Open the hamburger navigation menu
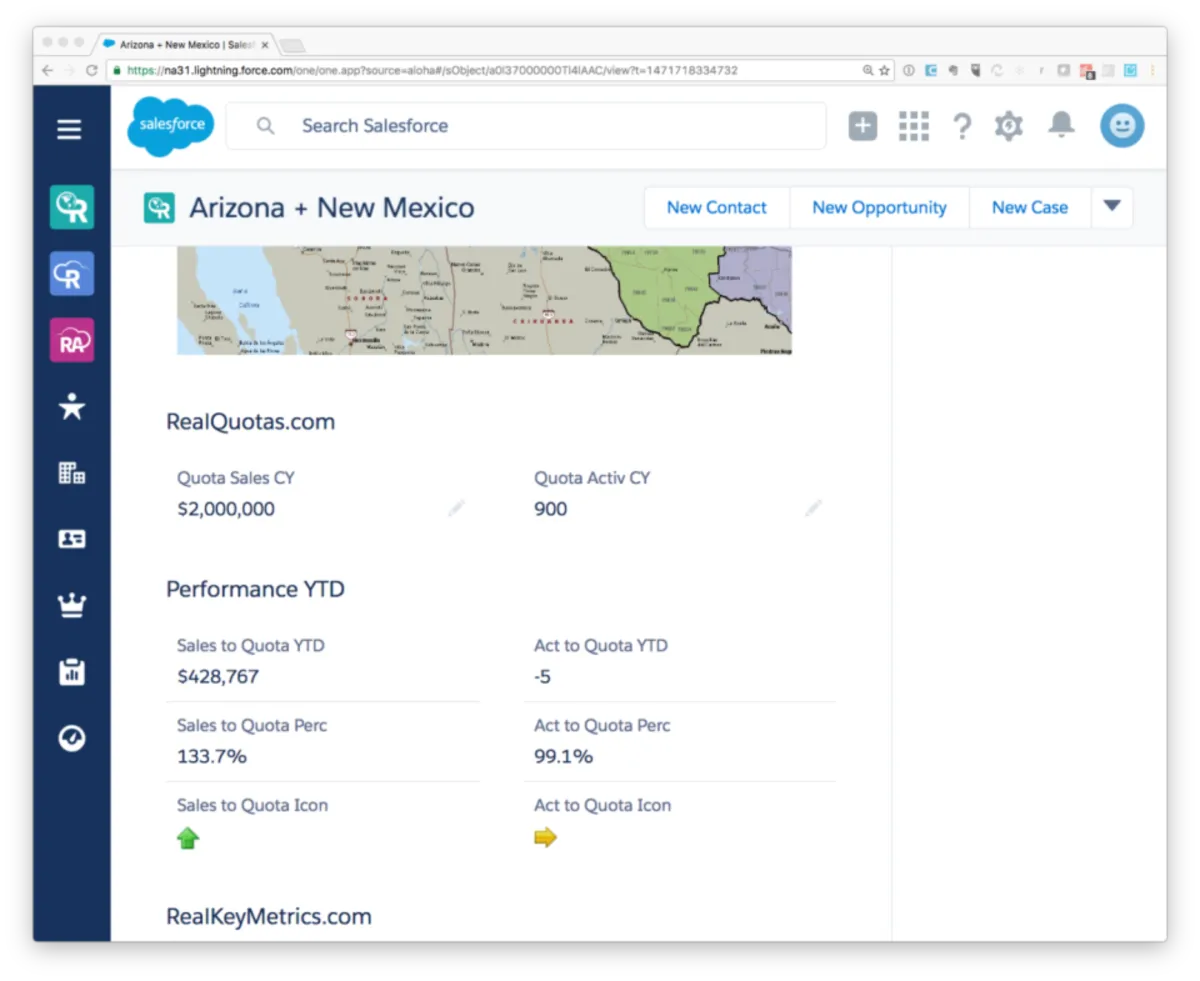Image resolution: width=1200 pixels, height=981 pixels. (x=69, y=129)
